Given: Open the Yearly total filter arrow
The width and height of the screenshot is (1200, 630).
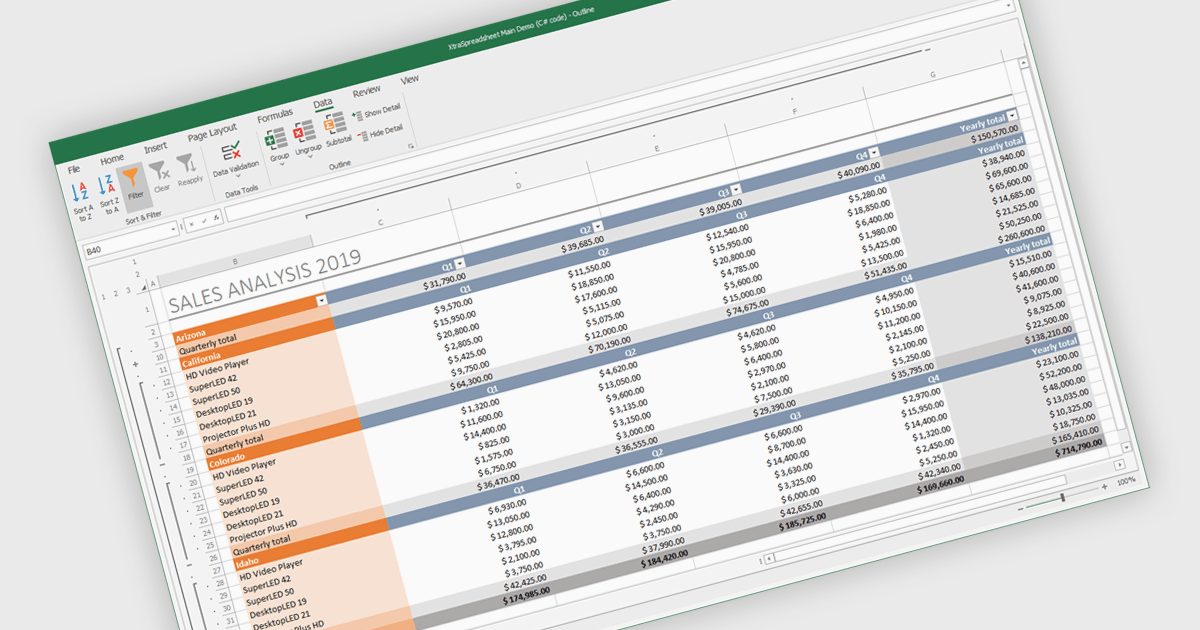Looking at the screenshot, I should pos(1012,116).
